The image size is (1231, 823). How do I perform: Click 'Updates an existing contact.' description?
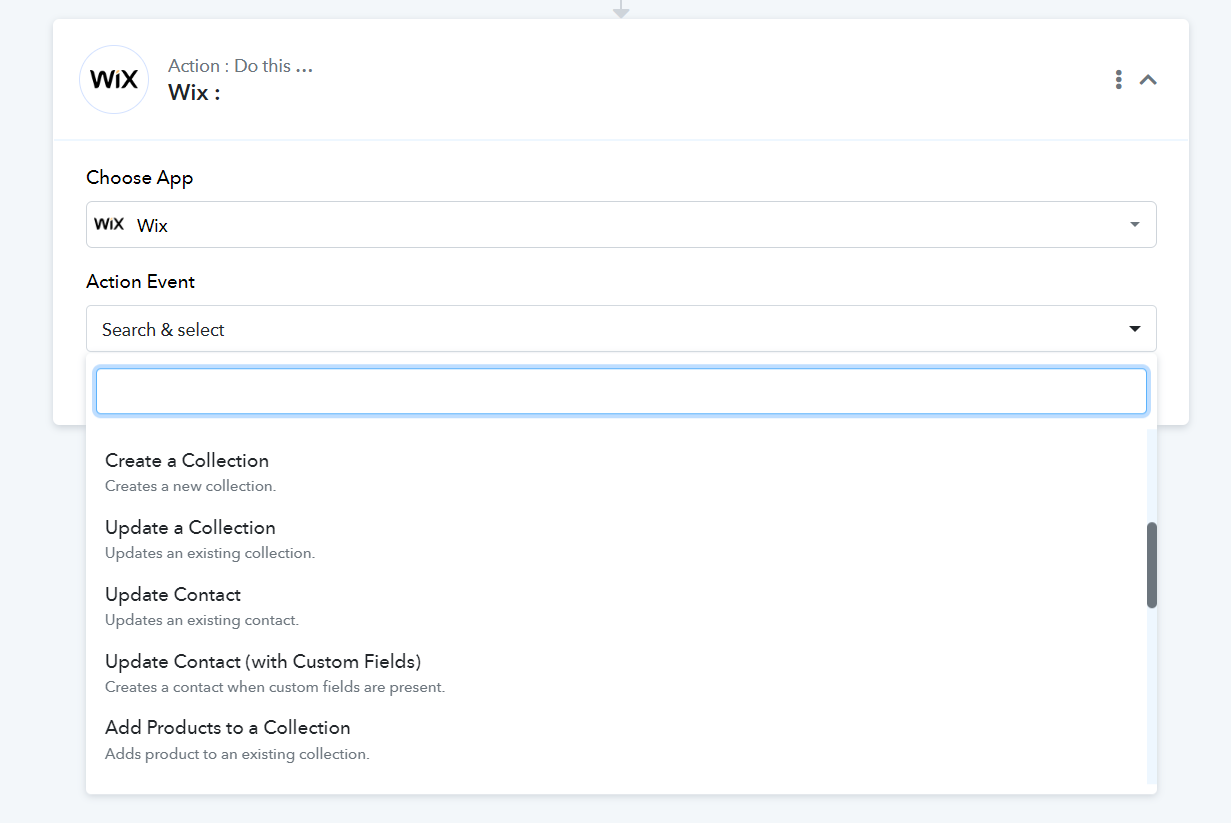(202, 620)
